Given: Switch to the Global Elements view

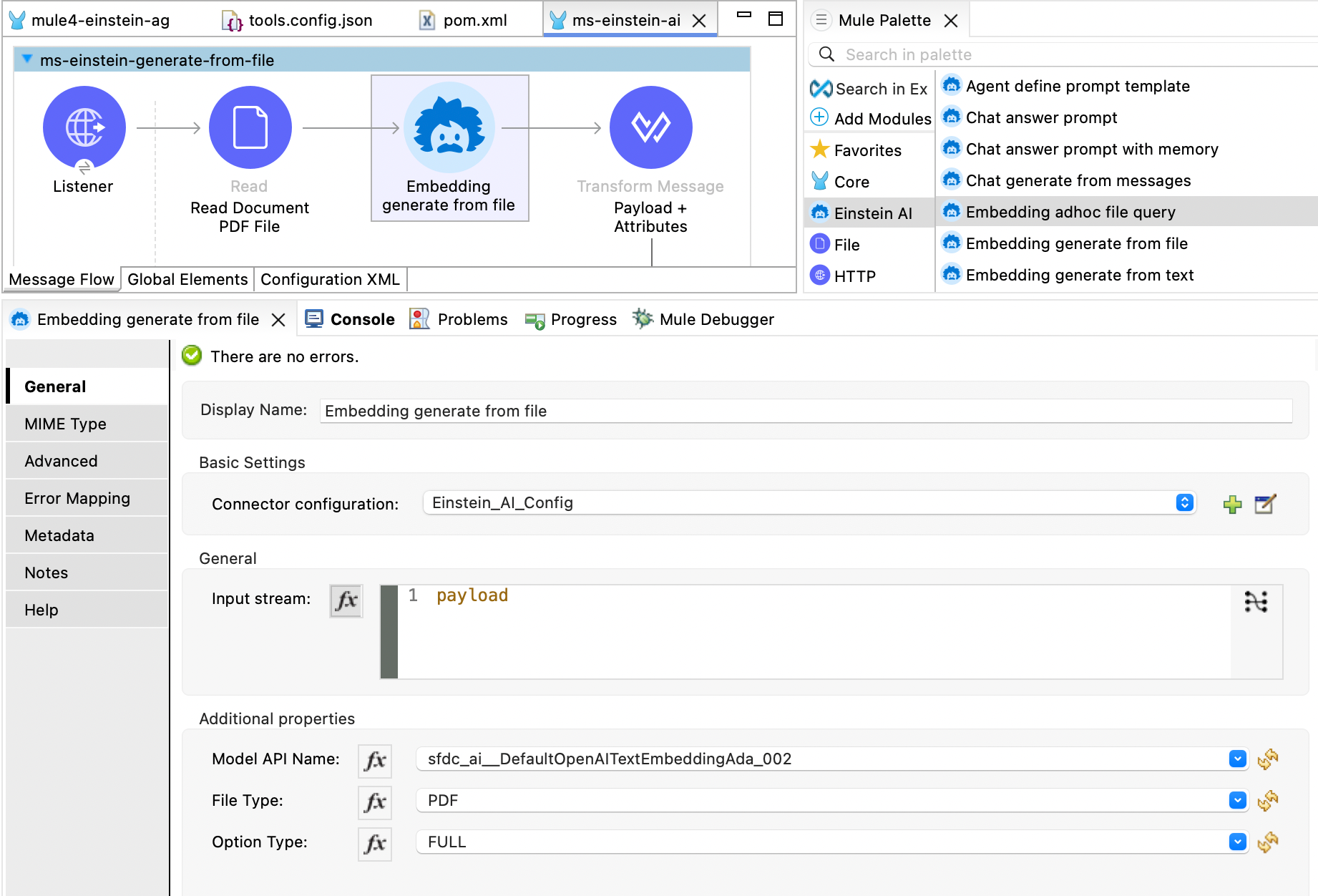Looking at the screenshot, I should point(187,279).
